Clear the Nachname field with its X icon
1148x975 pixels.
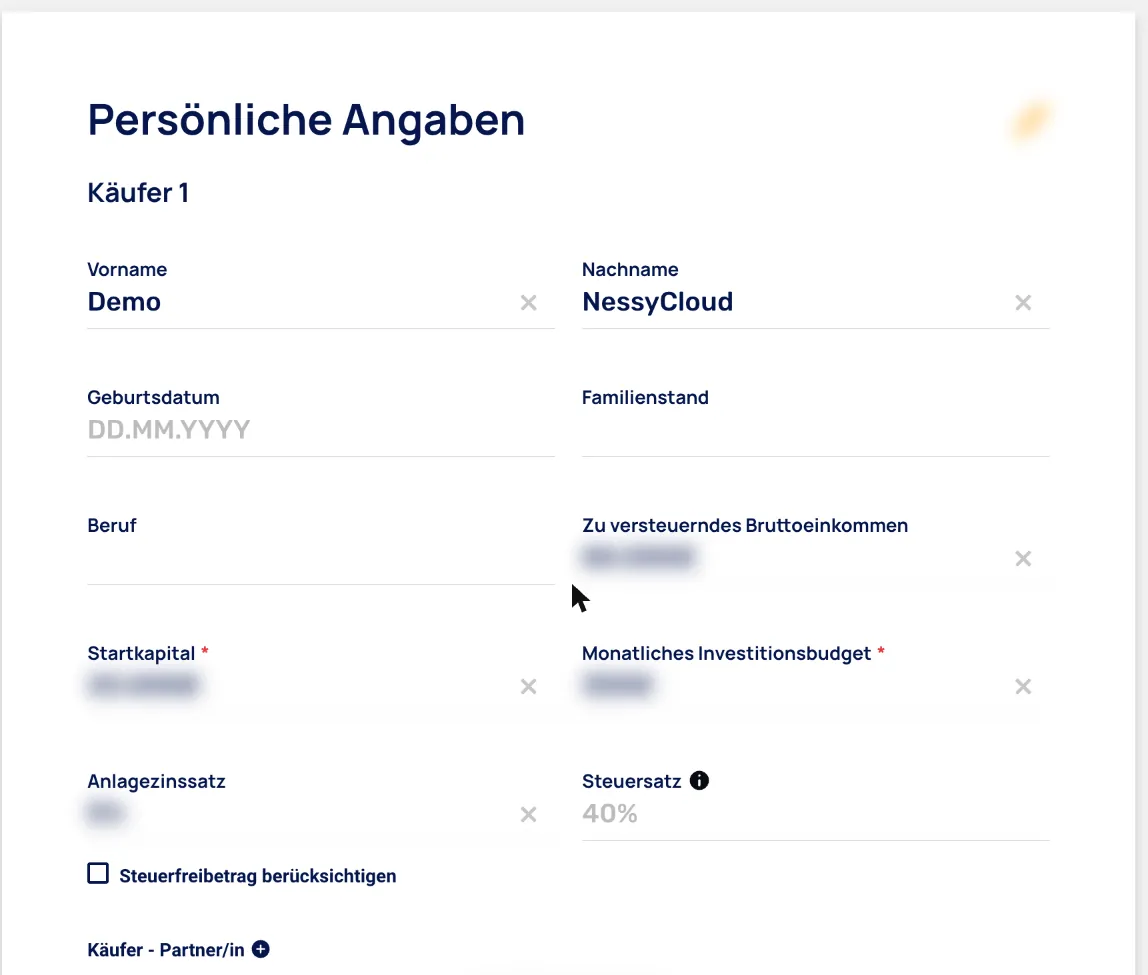click(1023, 302)
